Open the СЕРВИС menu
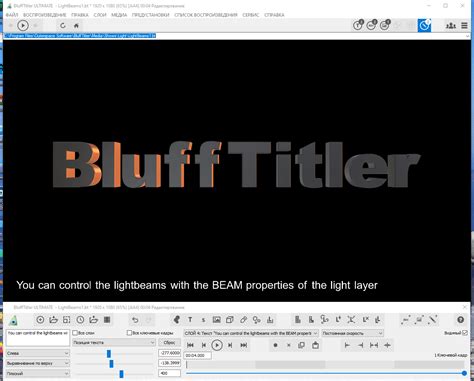 (251, 15)
